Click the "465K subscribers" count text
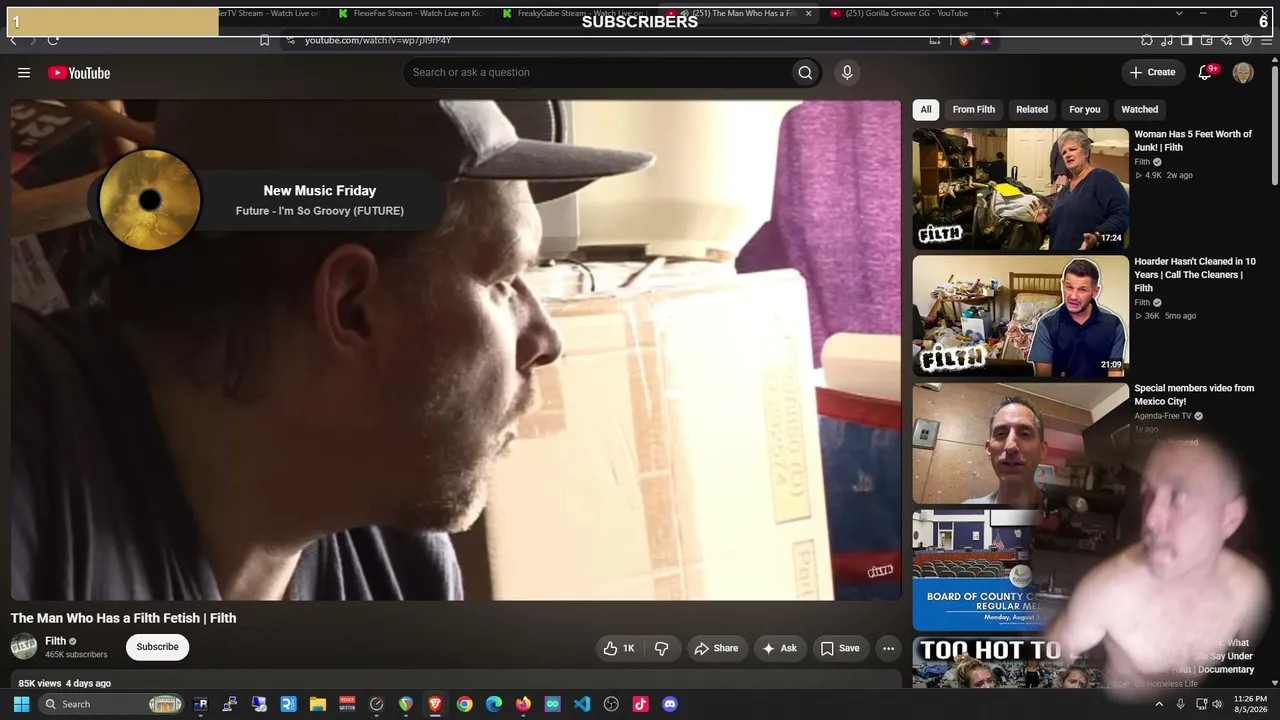 tap(76, 655)
